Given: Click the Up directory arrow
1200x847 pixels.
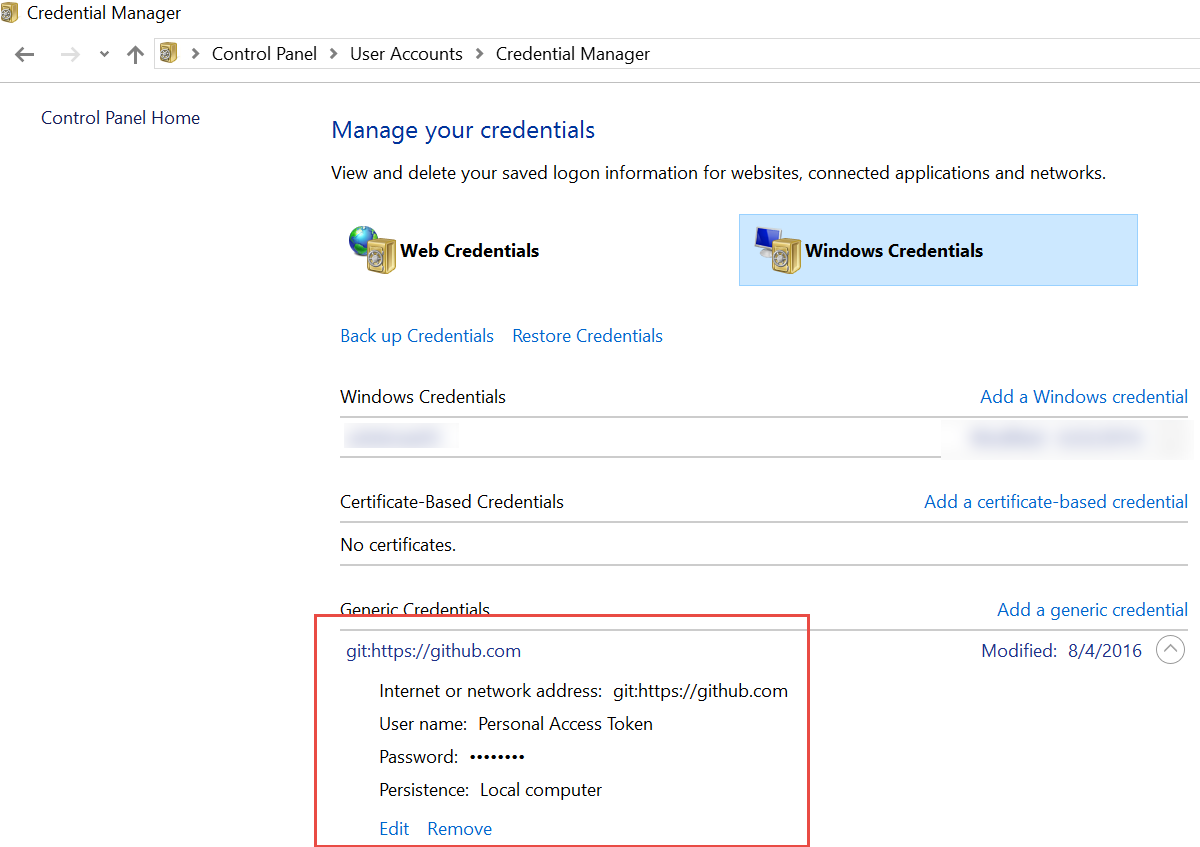Looking at the screenshot, I should (x=136, y=55).
